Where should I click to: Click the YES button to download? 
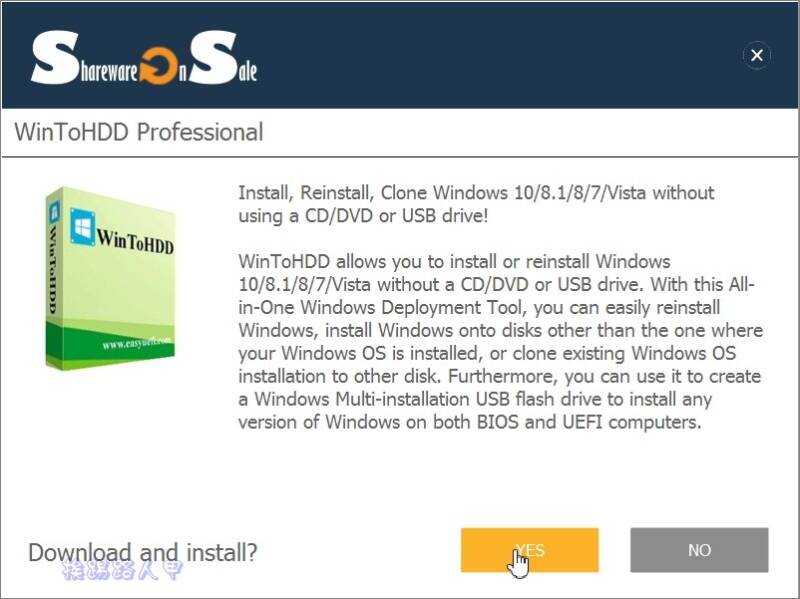[x=530, y=550]
